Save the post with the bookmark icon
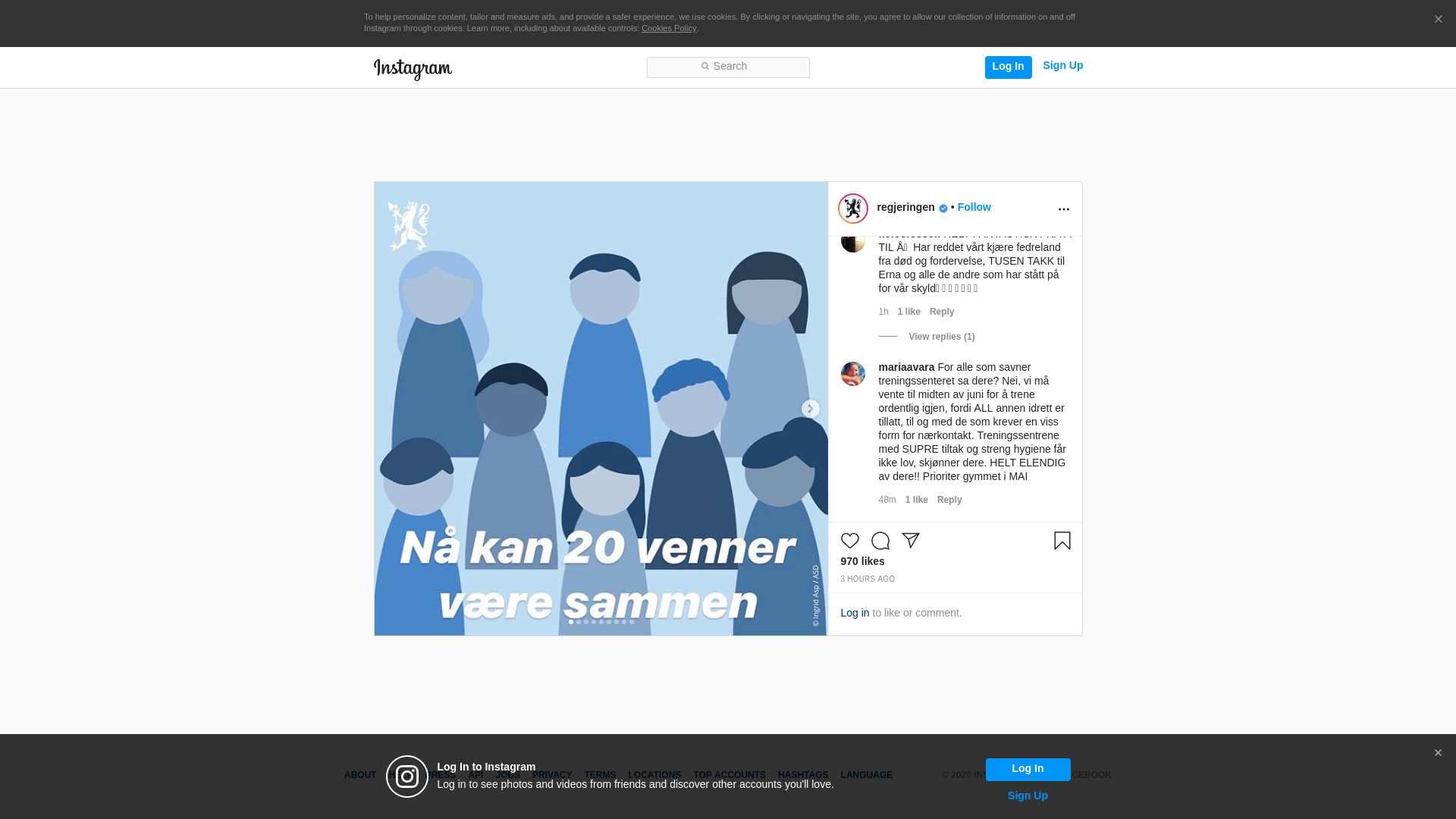The width and height of the screenshot is (1456, 819). 1062,541
